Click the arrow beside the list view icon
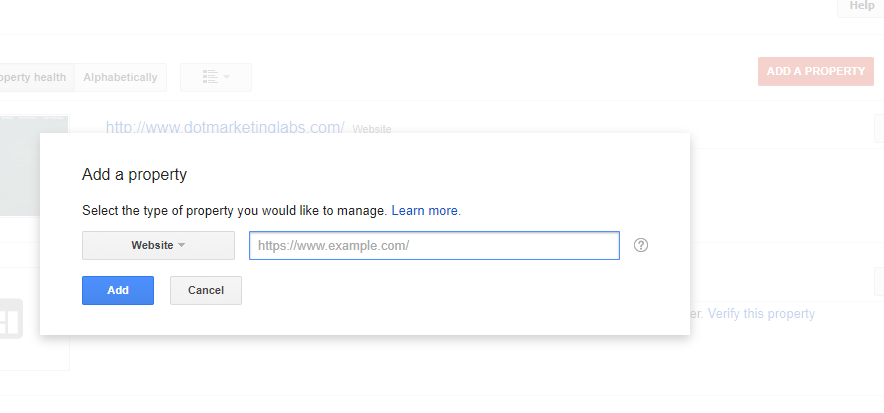The width and height of the screenshot is (884, 413). point(227,77)
